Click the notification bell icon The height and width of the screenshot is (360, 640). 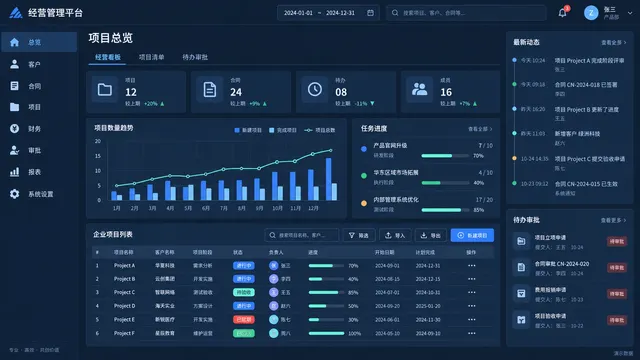562,13
